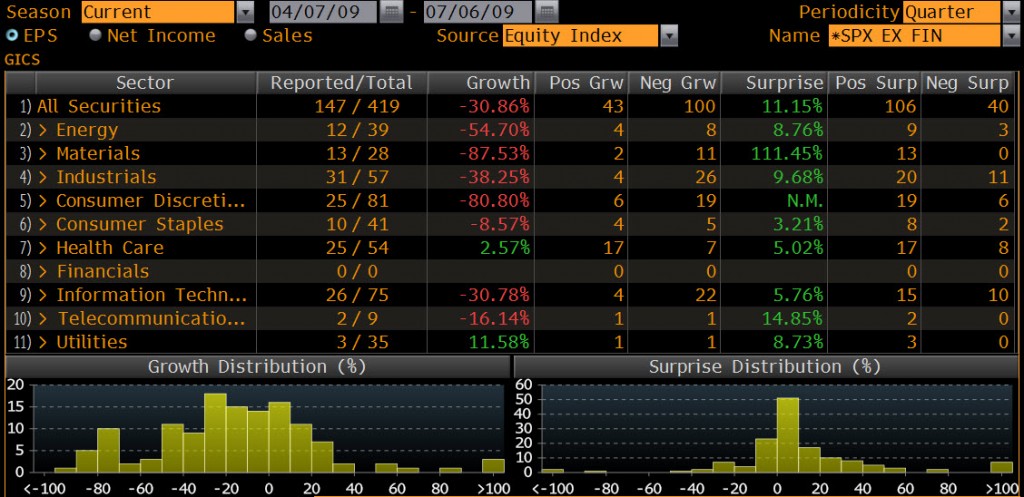The width and height of the screenshot is (1024, 497).
Task: Sort by the Sector column header
Action: pos(145,83)
